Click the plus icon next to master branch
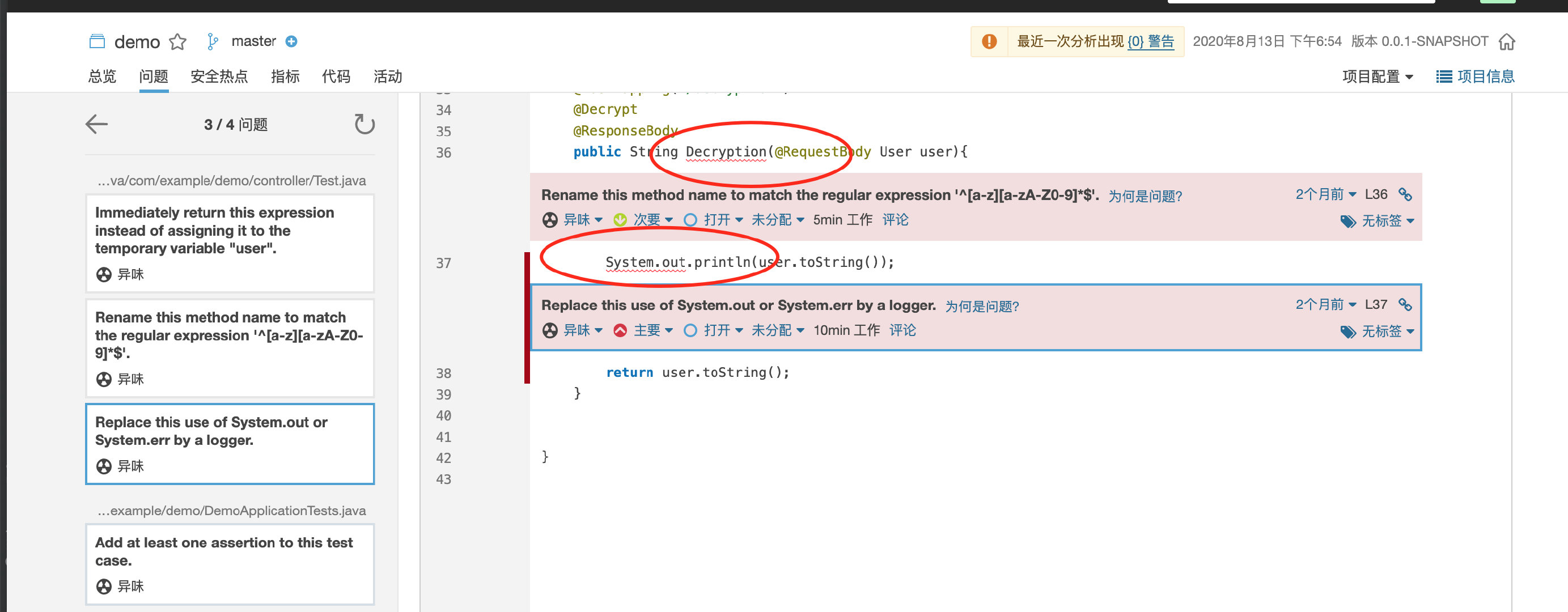 point(291,41)
